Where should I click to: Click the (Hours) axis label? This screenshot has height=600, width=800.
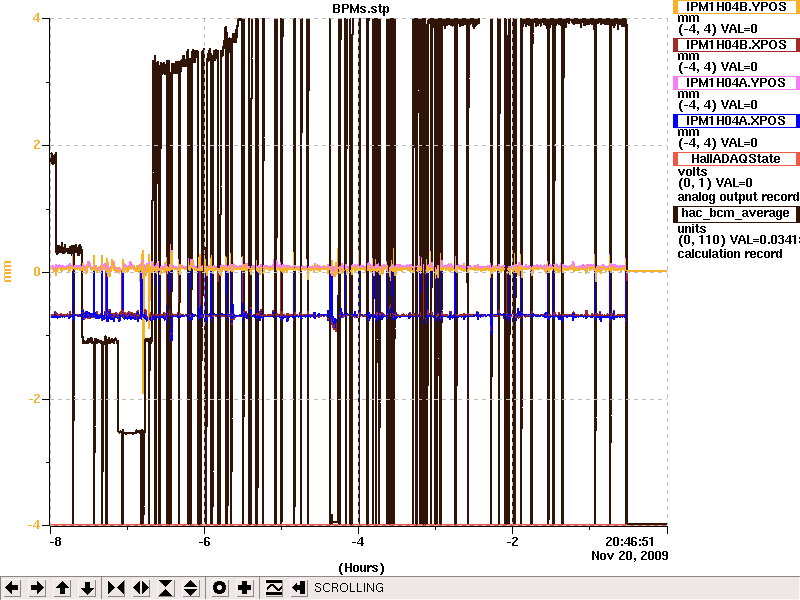click(x=361, y=568)
